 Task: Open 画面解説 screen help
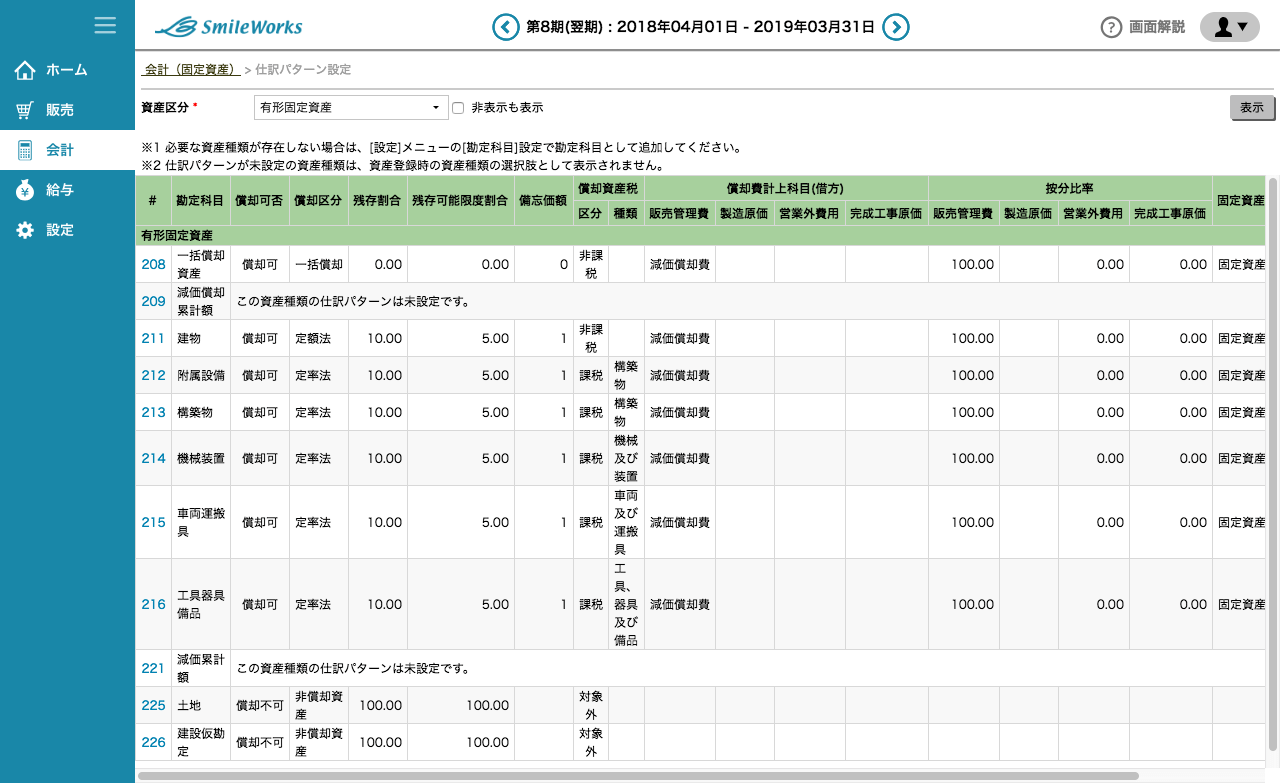1157,28
